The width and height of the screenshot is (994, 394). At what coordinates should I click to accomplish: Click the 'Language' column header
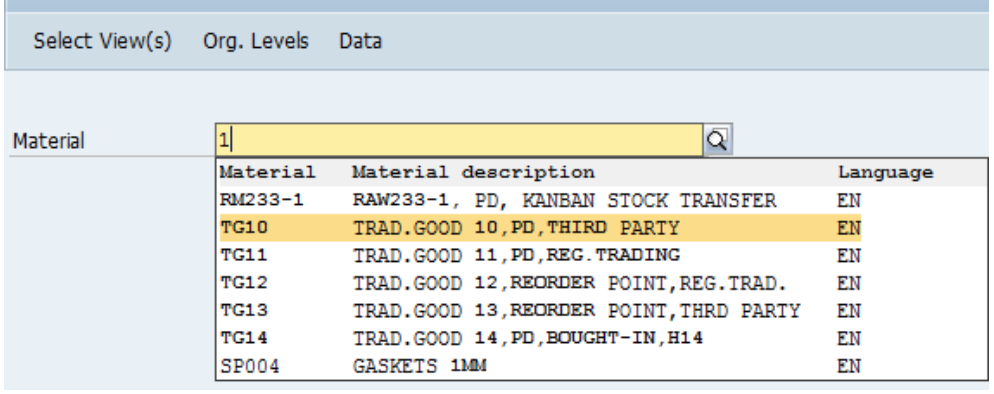(x=885, y=172)
